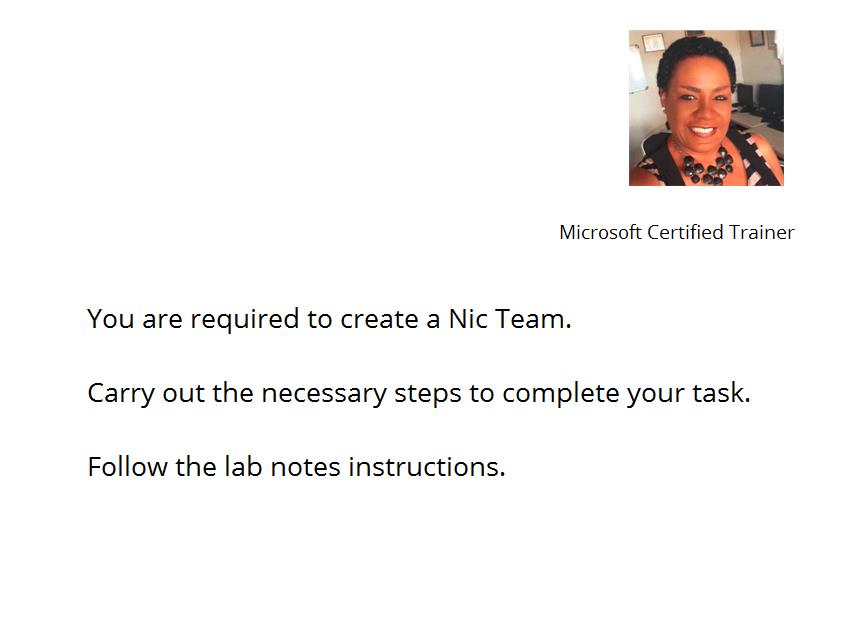Screen dimensions: 858x636
Task: Place cursor on the word "instructions."
Action: click(427, 467)
